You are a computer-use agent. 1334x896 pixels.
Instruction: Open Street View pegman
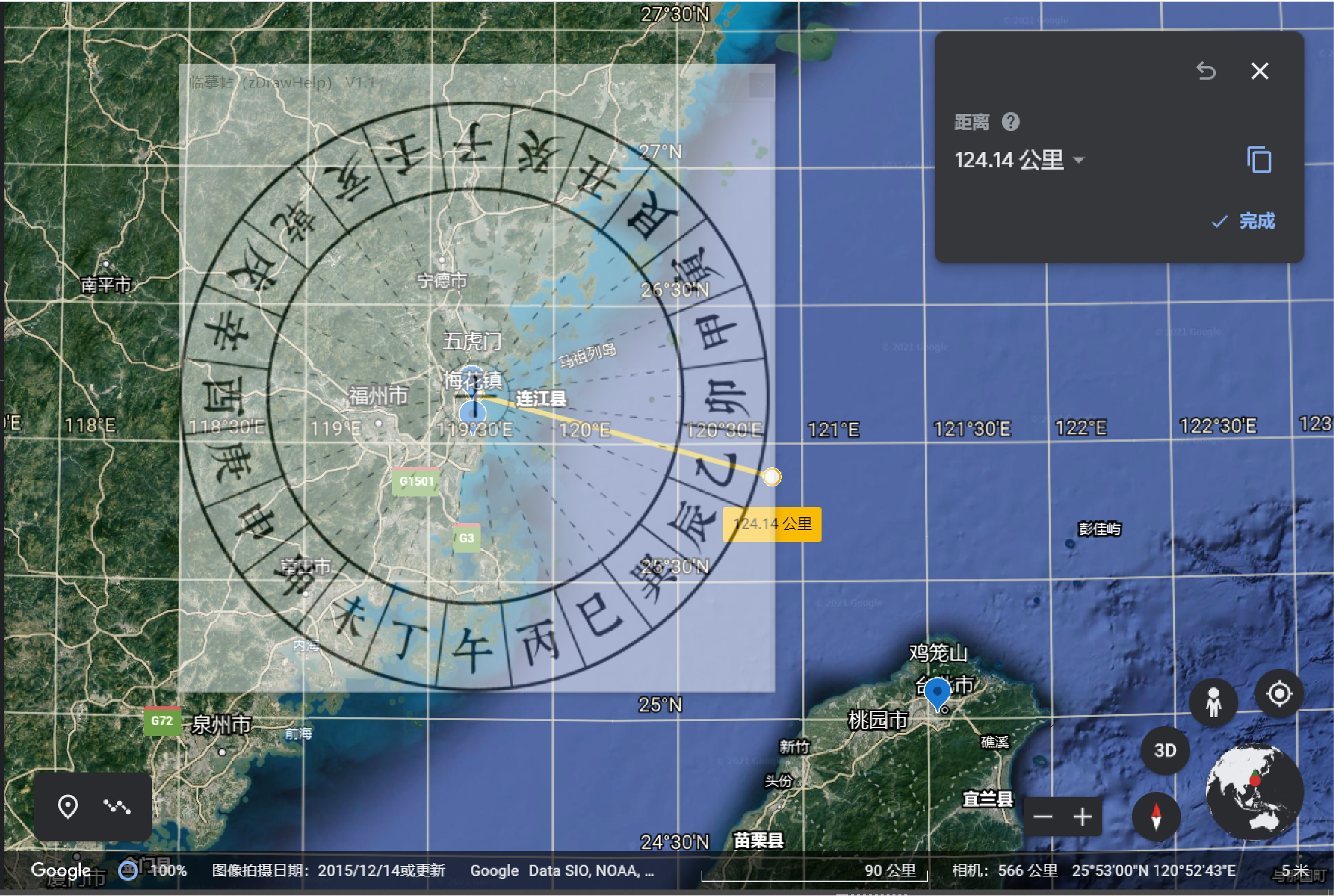[x=1213, y=703]
